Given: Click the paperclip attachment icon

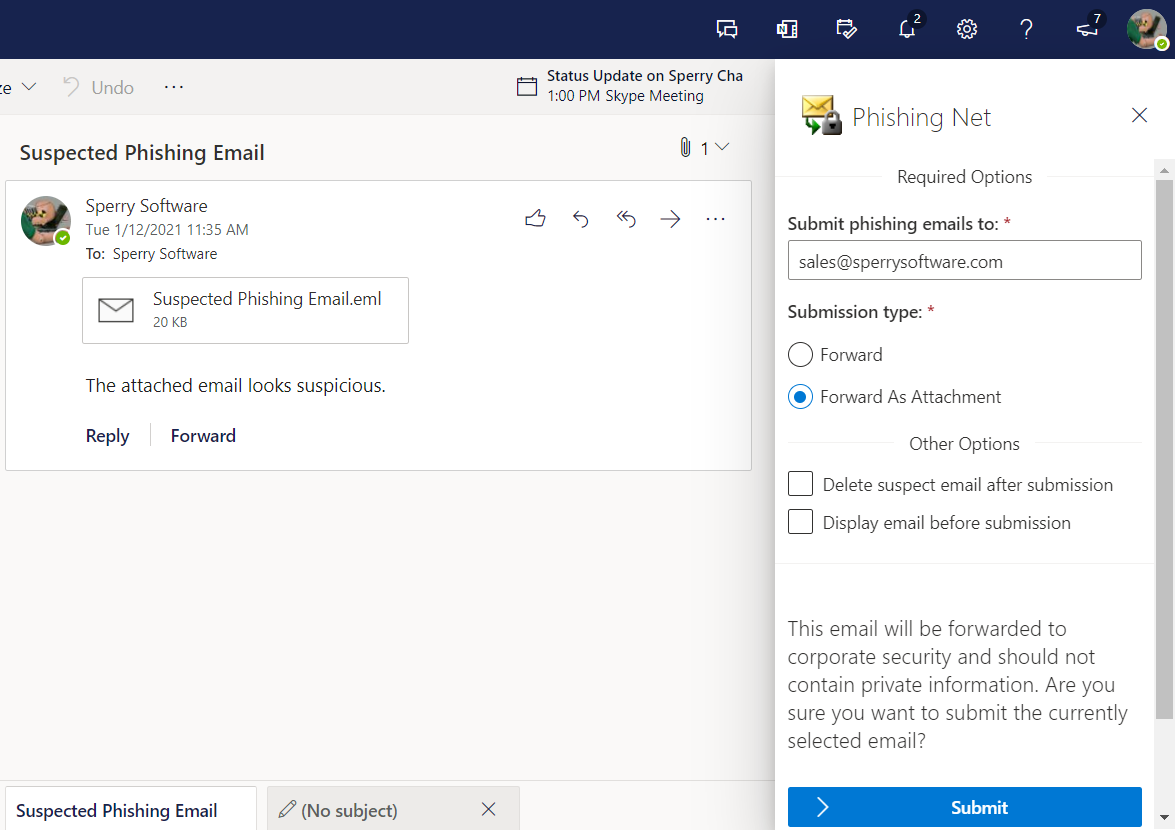Looking at the screenshot, I should point(685,148).
